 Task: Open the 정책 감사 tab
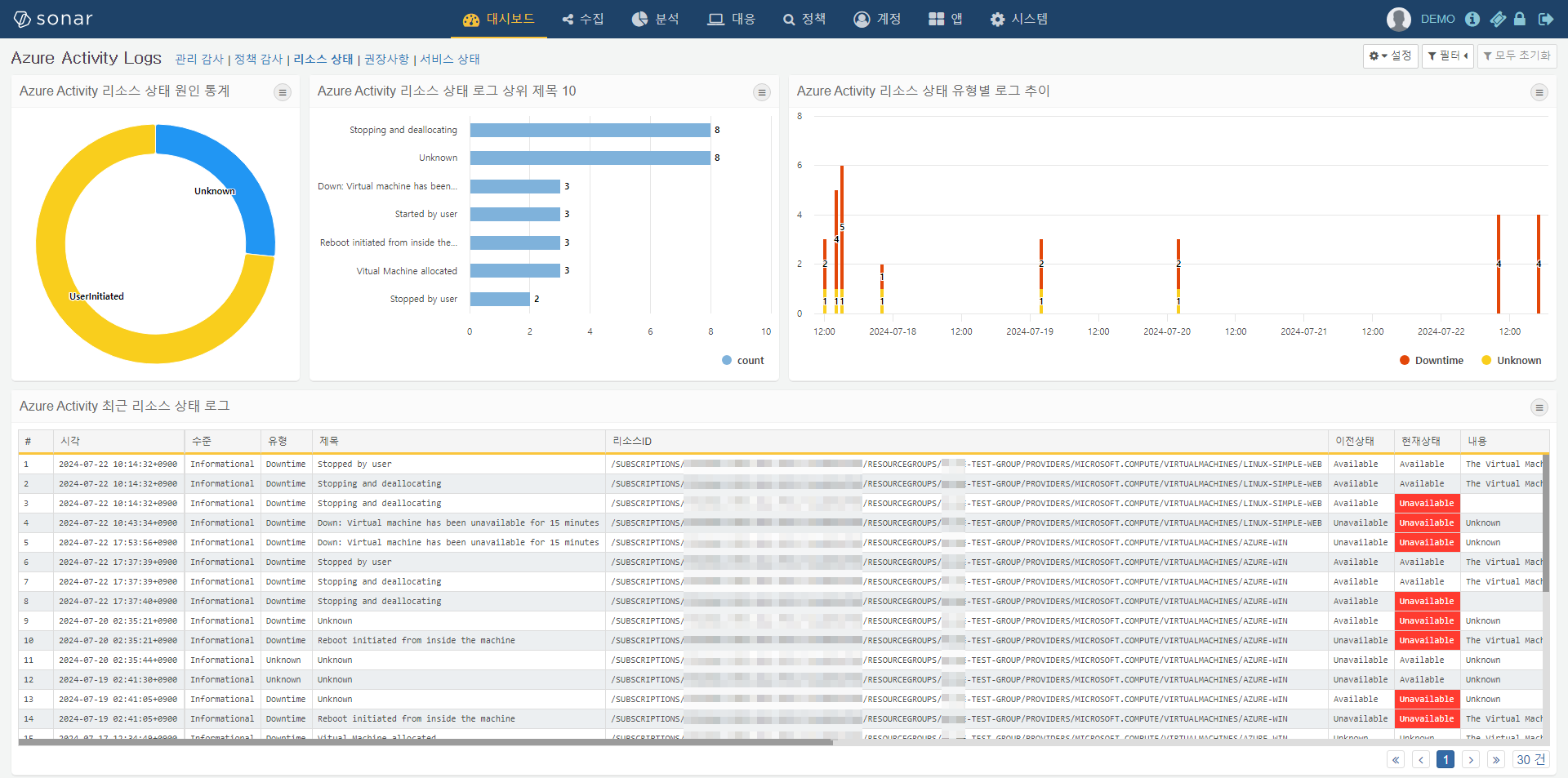258,59
